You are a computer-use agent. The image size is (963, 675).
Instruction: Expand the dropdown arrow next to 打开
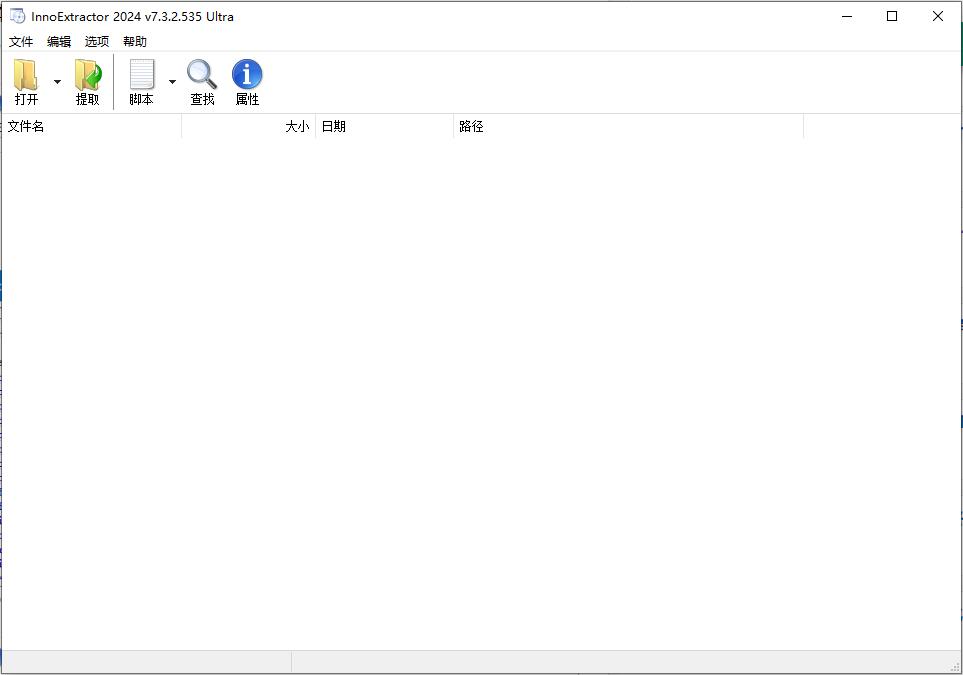[x=57, y=81]
